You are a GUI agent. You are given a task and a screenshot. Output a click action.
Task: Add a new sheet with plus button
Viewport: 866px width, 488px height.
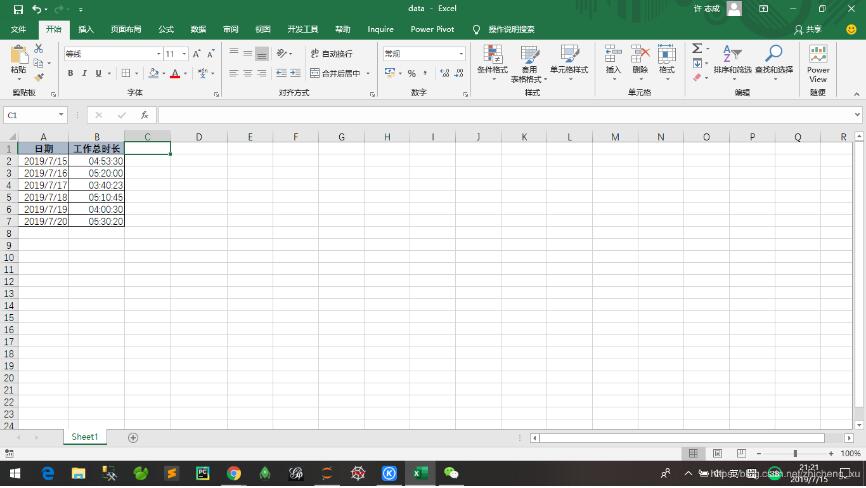pos(133,437)
